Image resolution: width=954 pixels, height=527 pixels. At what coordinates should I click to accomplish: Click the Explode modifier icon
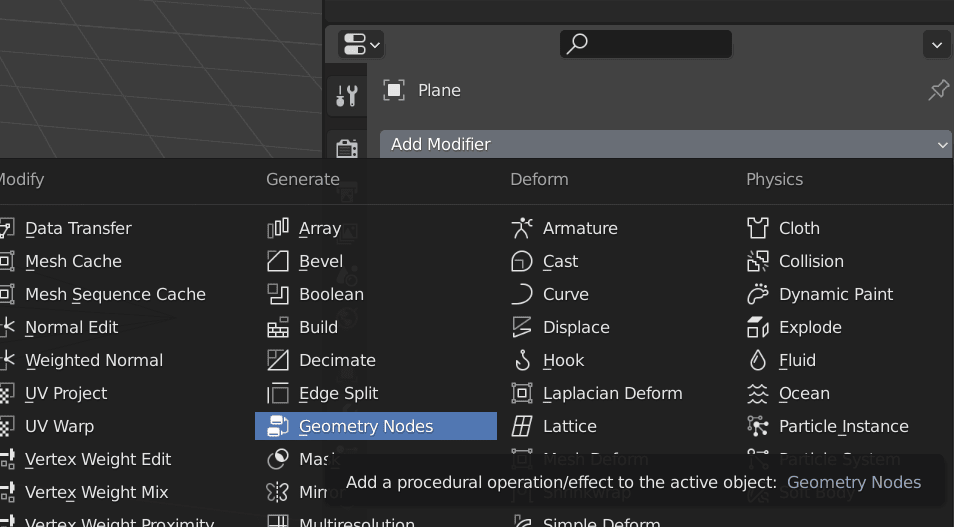[x=758, y=327]
